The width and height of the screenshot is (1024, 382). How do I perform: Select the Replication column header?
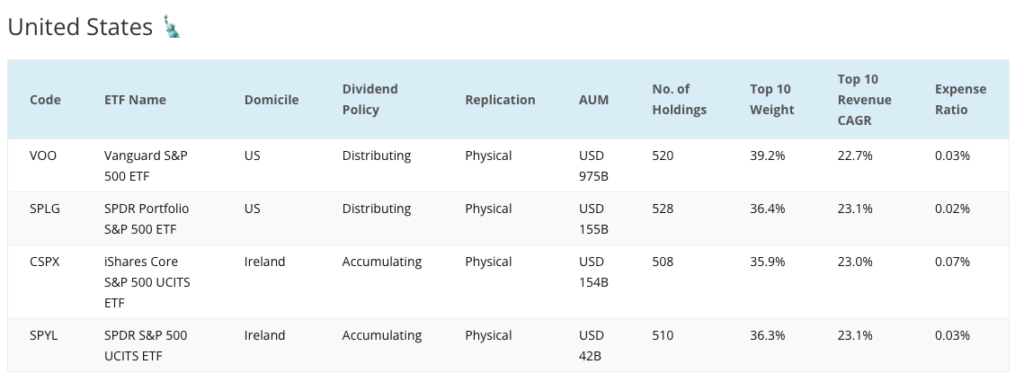(500, 99)
